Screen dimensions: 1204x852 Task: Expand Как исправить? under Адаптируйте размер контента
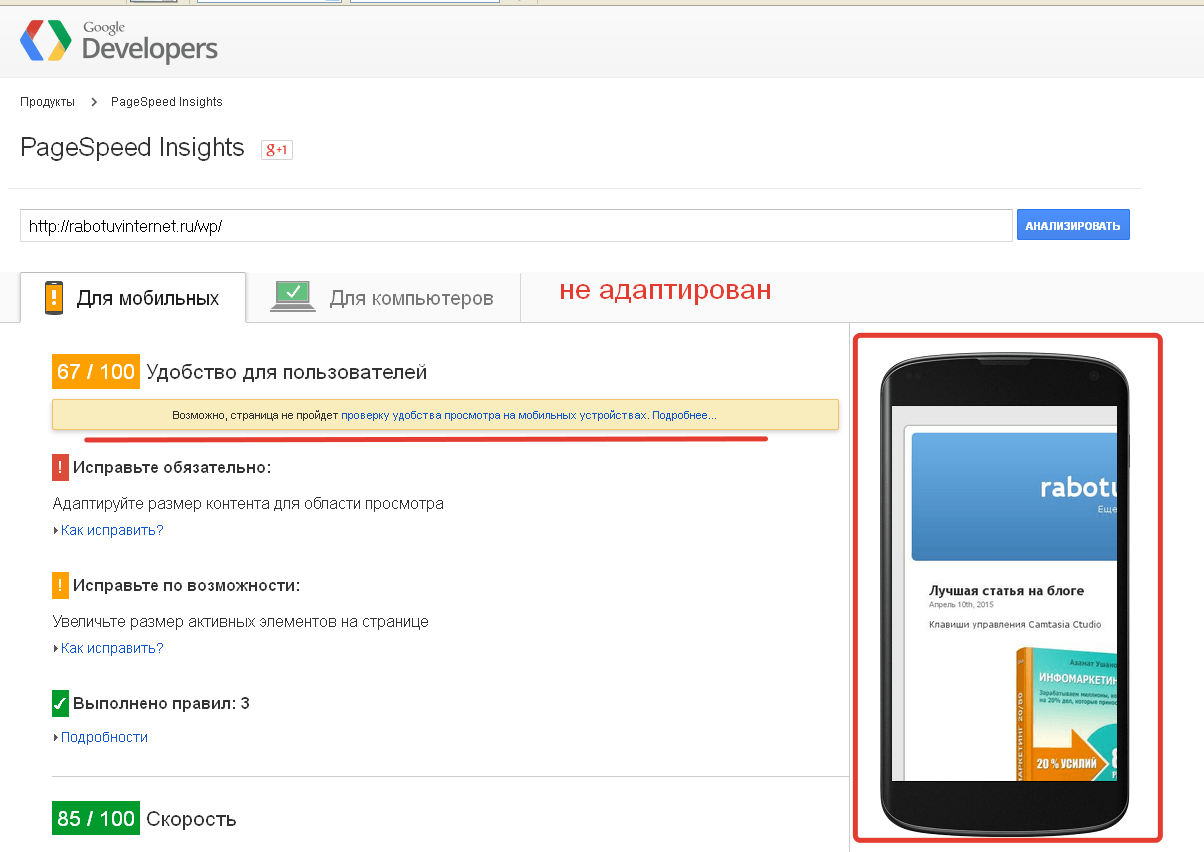coord(111,530)
